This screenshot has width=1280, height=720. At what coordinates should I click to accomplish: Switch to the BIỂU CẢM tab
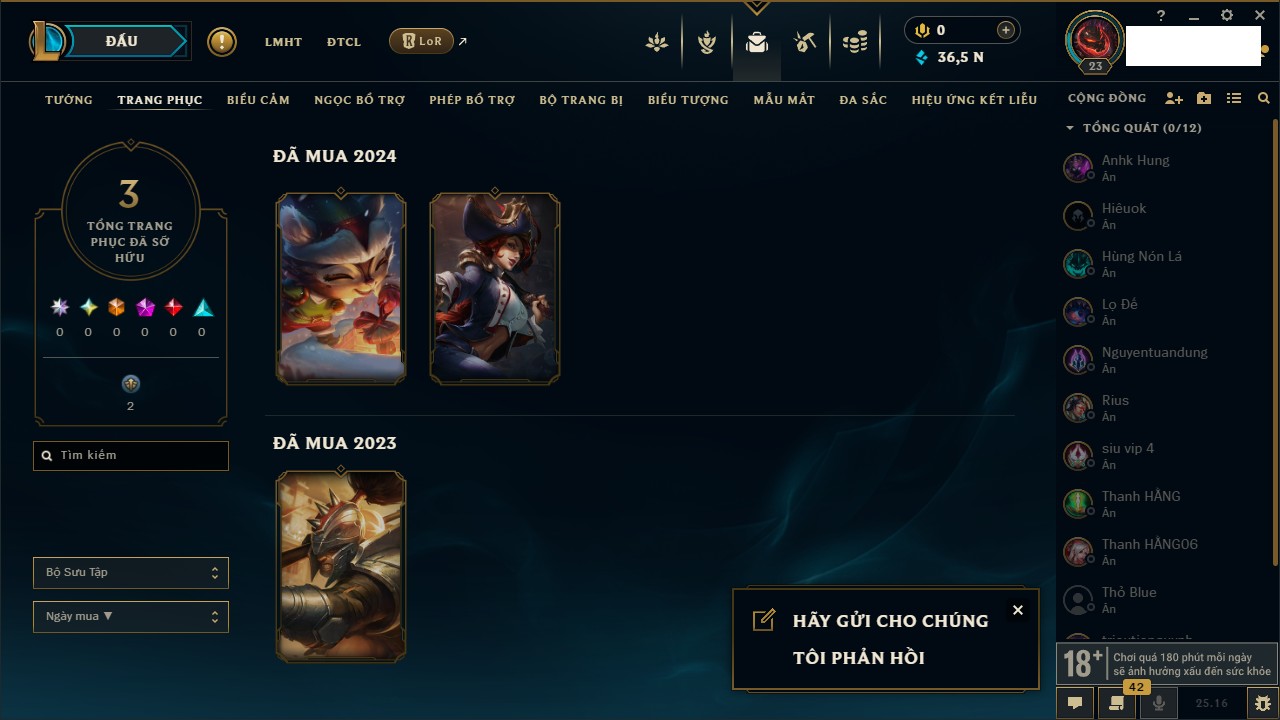(258, 100)
